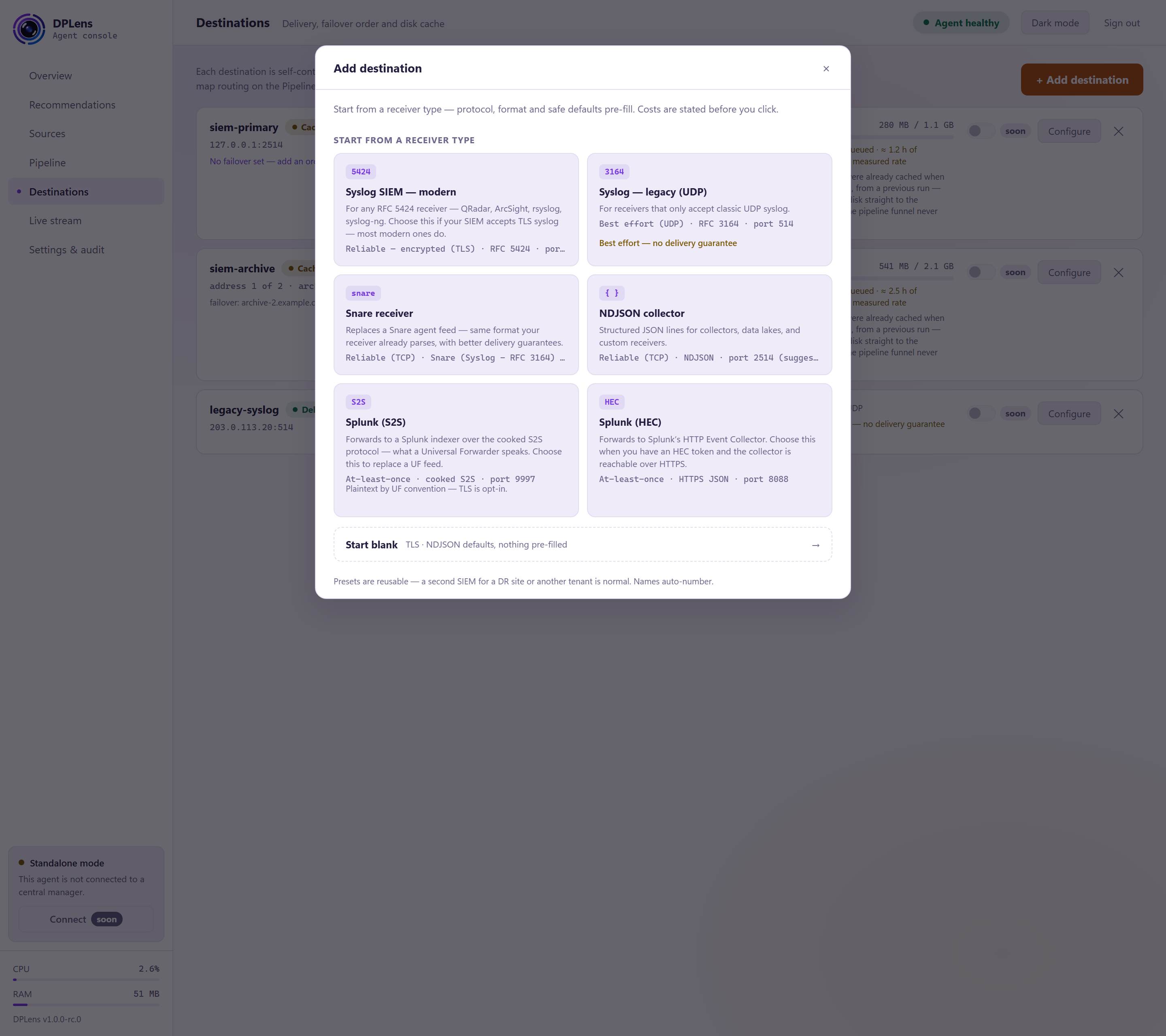Choose the Syslog SIEM — modern preset

[x=456, y=209]
